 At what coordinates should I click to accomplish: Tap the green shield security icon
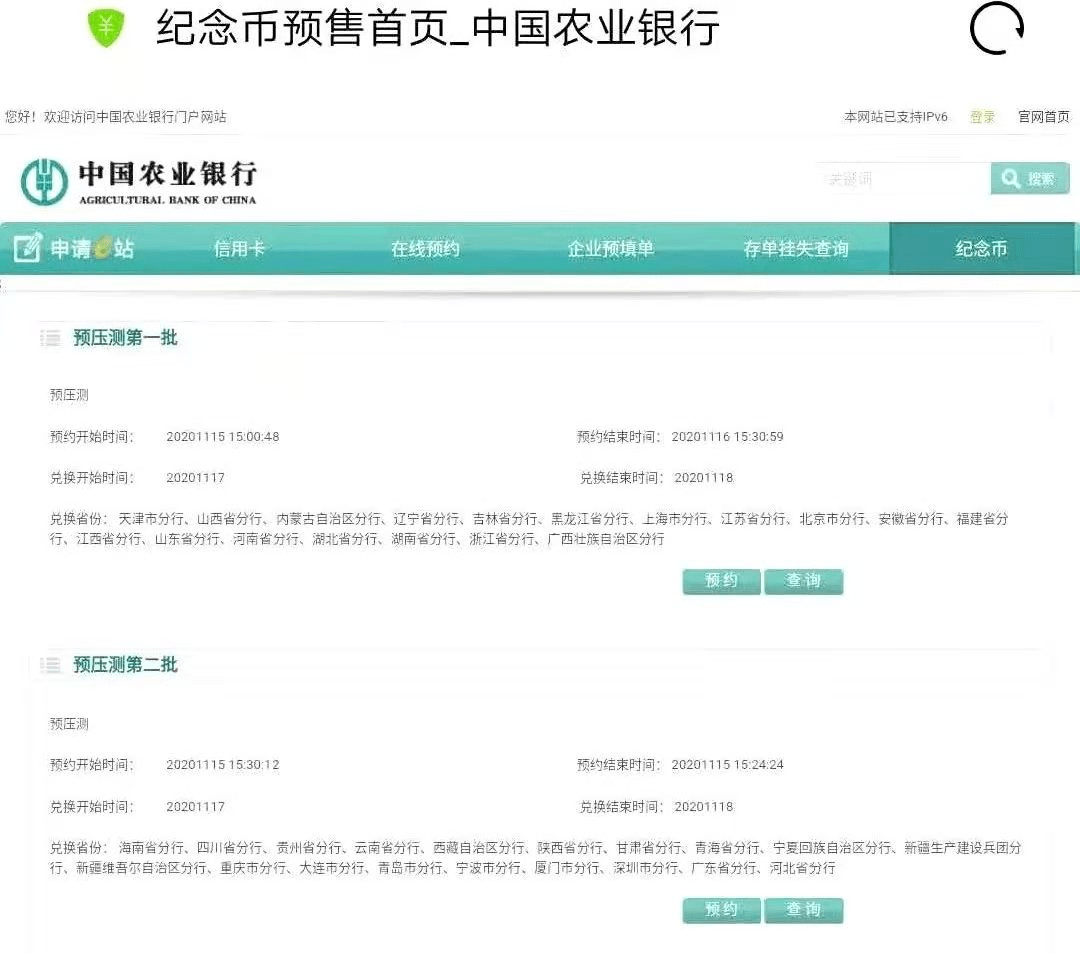[106, 28]
